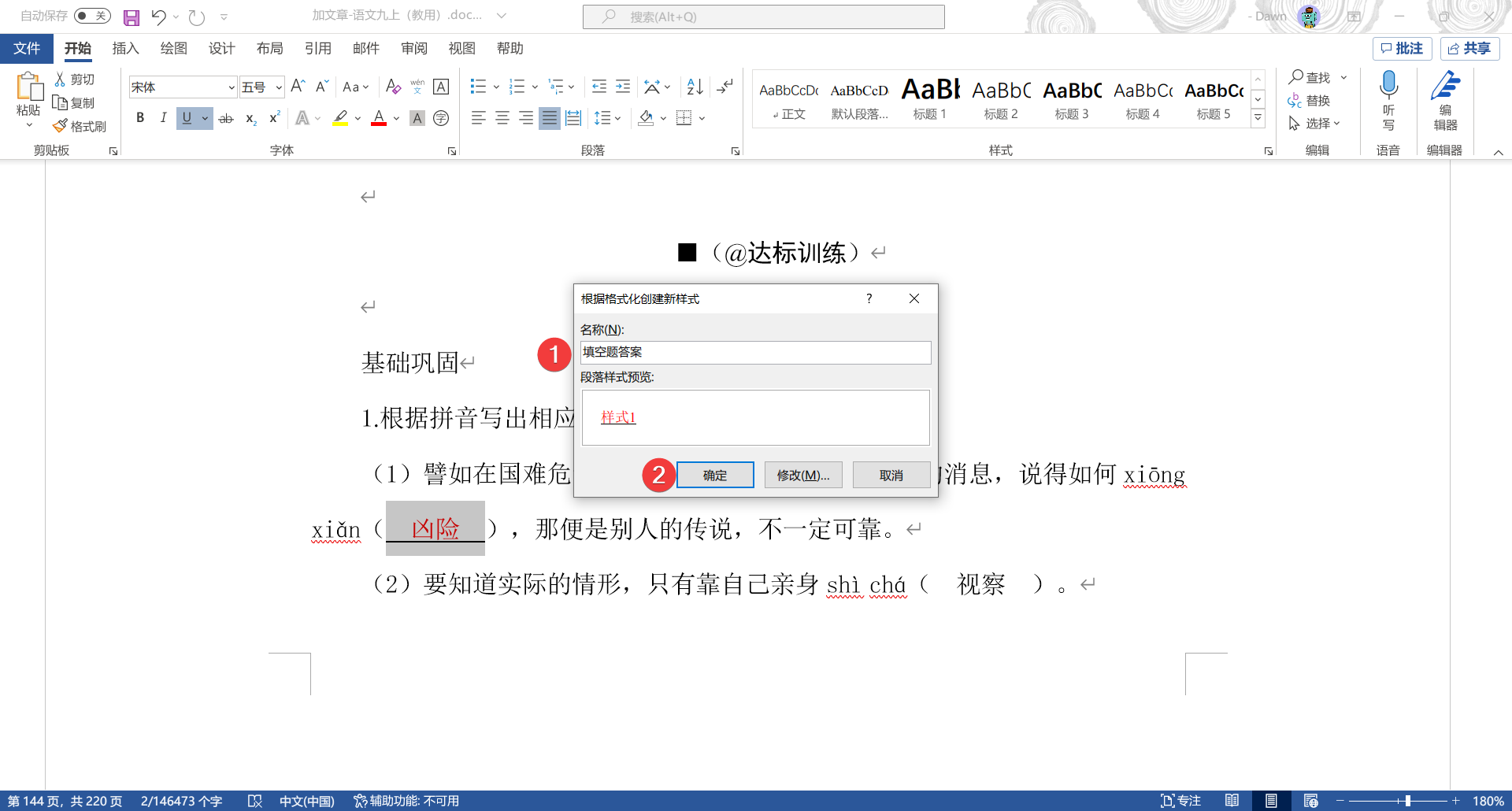
Task: Toggle Underline formatting
Action: pos(187,118)
